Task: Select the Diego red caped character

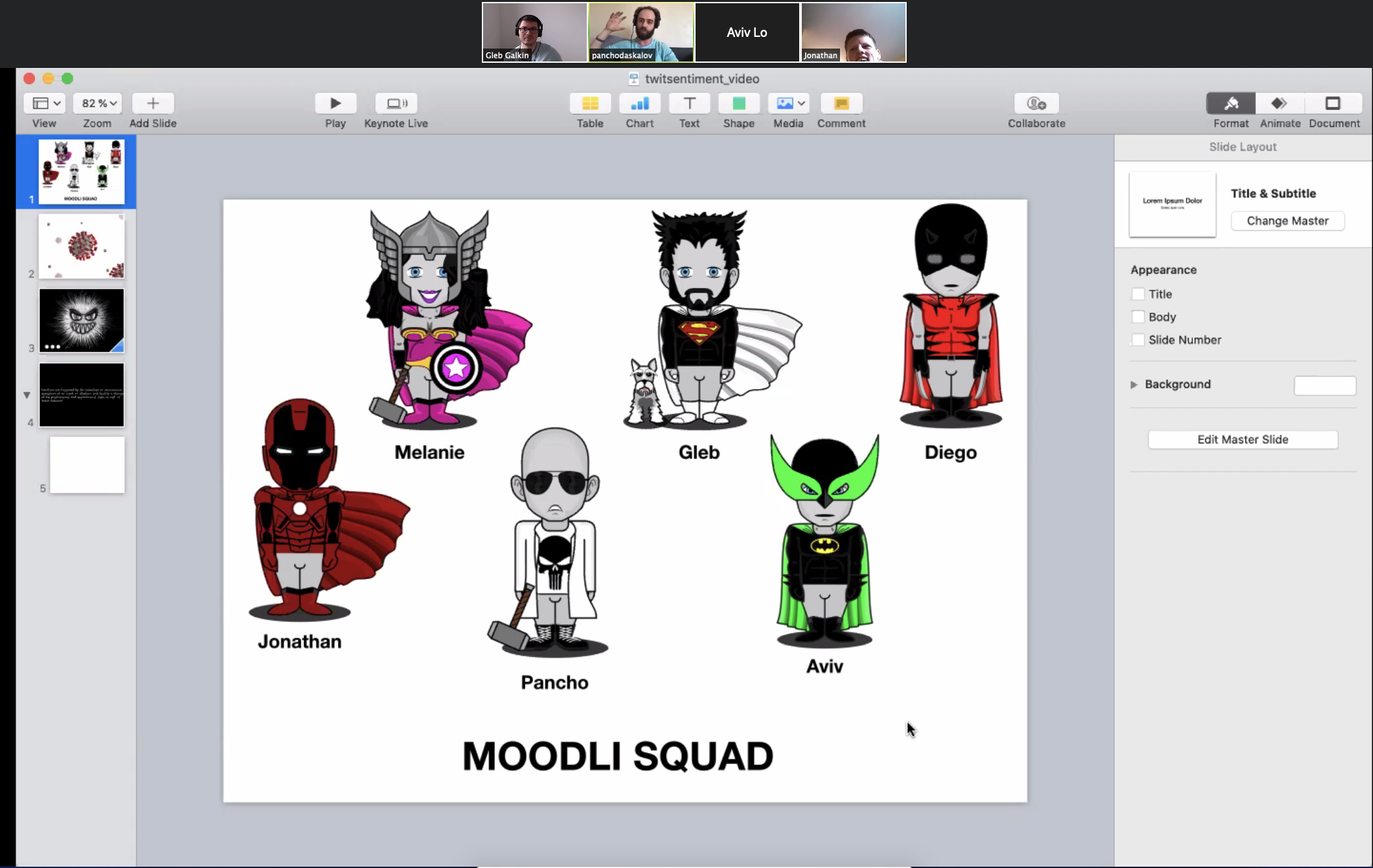Action: 951,316
